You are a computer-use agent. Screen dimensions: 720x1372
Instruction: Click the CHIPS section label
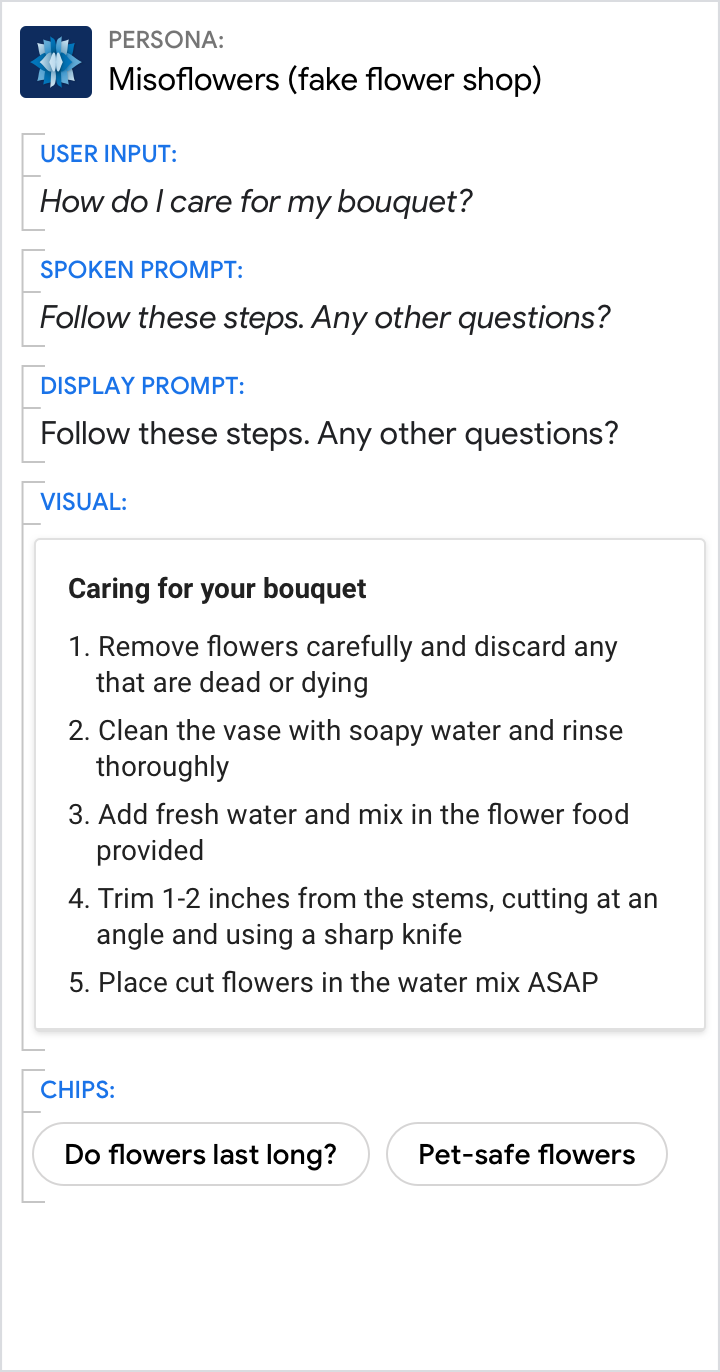click(x=77, y=1090)
